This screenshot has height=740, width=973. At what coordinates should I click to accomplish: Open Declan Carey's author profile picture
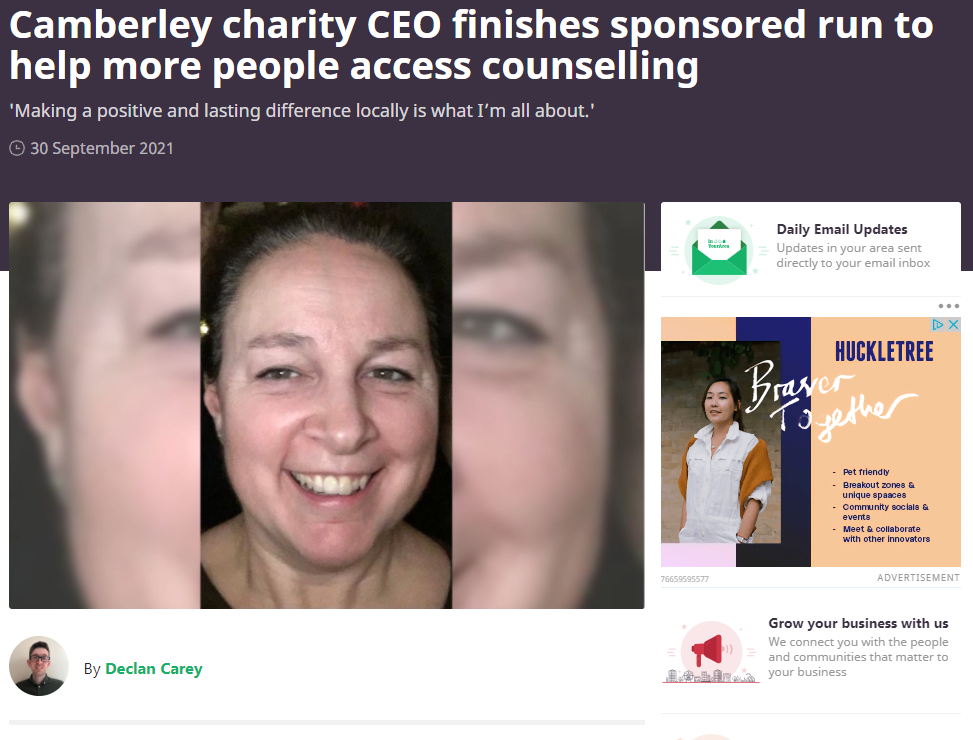click(x=38, y=666)
